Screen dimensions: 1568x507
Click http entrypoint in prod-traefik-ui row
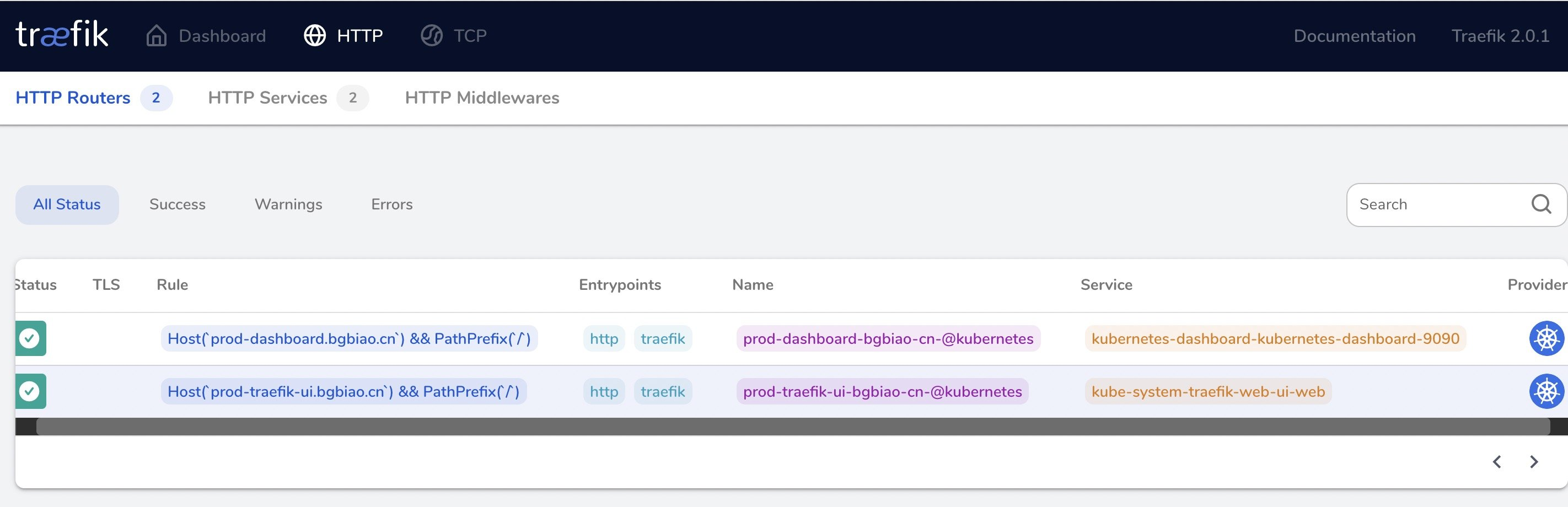tap(604, 391)
